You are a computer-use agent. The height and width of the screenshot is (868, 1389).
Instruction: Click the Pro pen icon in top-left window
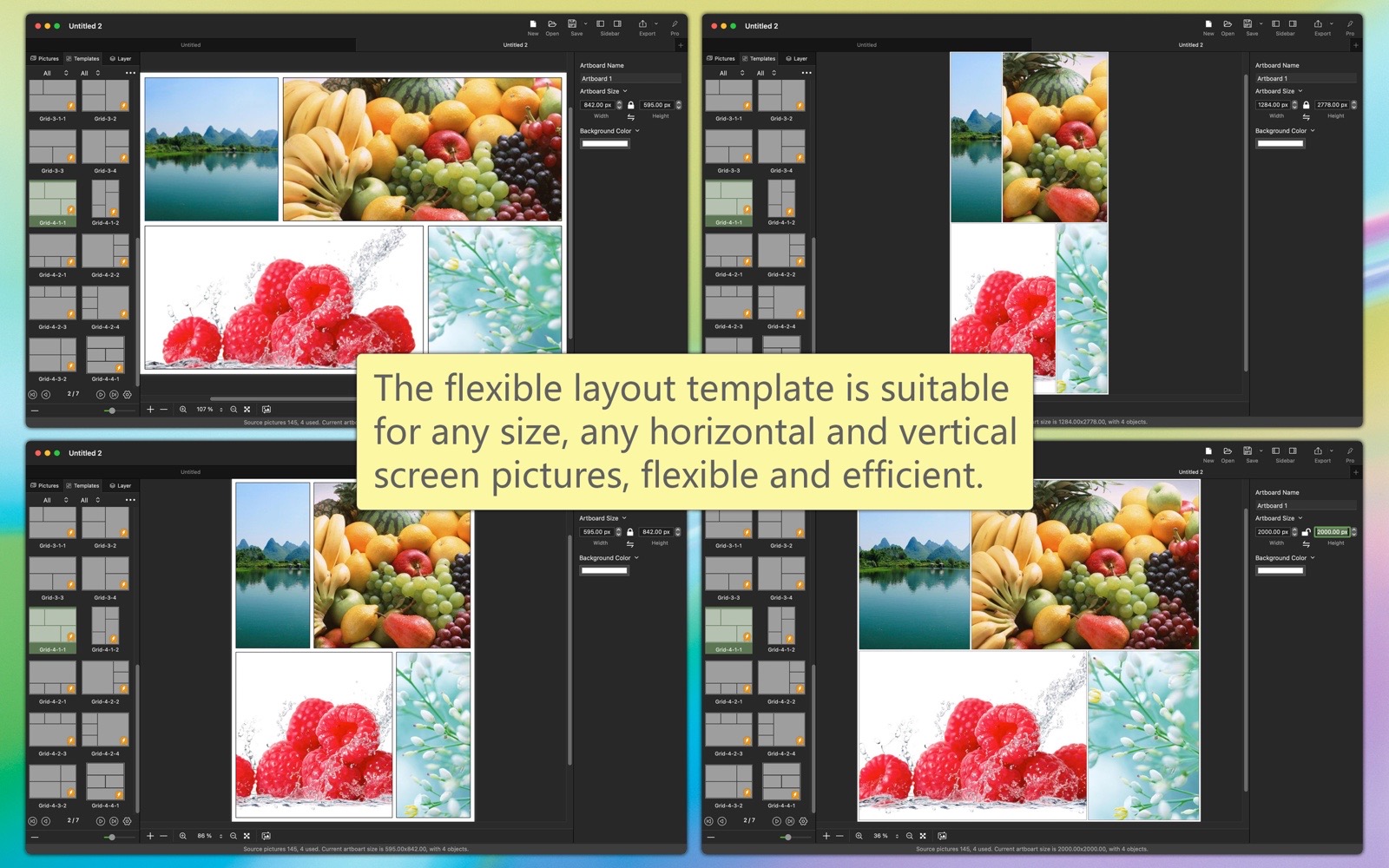pos(675,24)
